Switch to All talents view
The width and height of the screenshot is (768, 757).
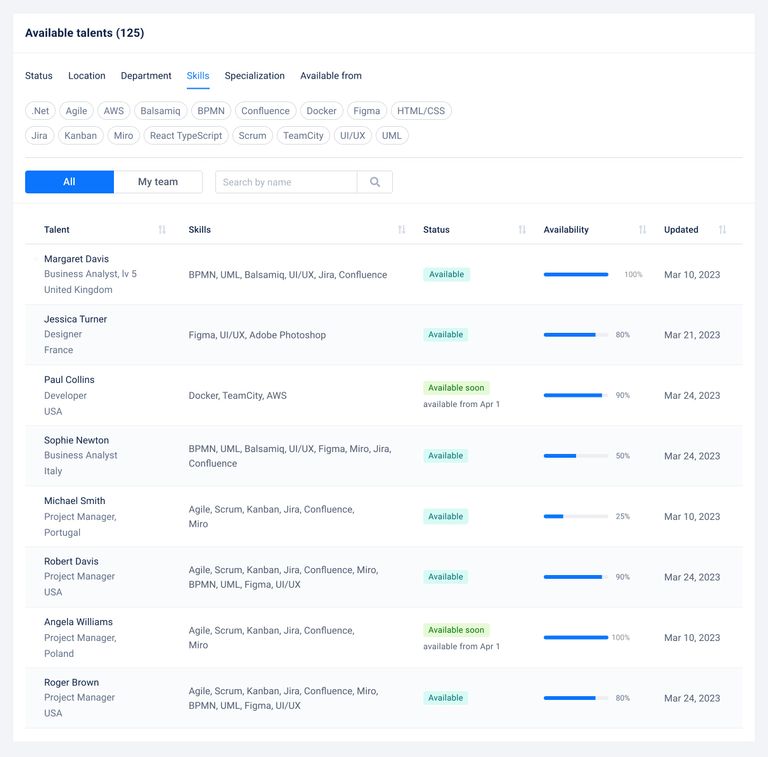click(x=69, y=182)
